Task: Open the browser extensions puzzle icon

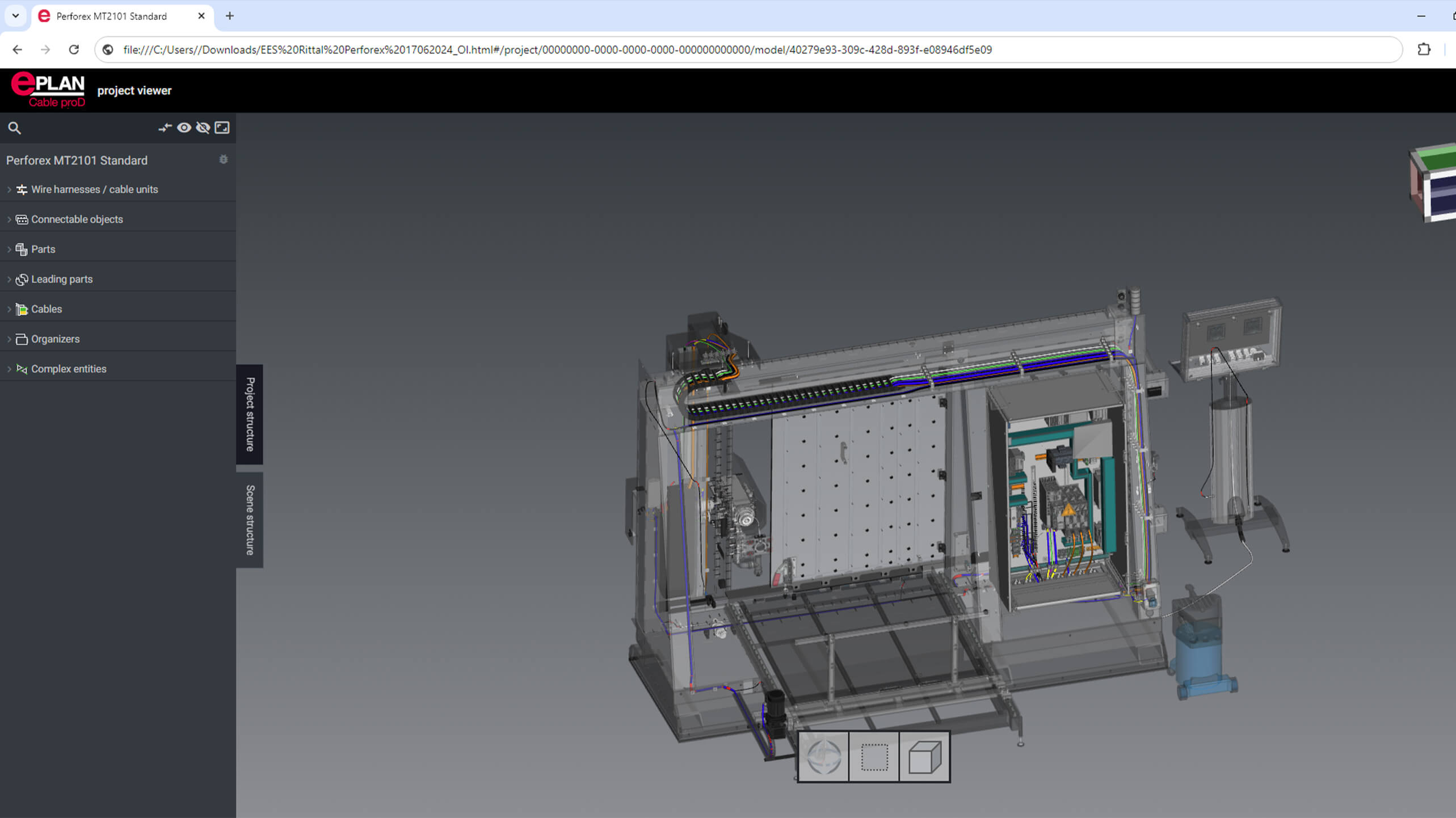Action: [1424, 49]
